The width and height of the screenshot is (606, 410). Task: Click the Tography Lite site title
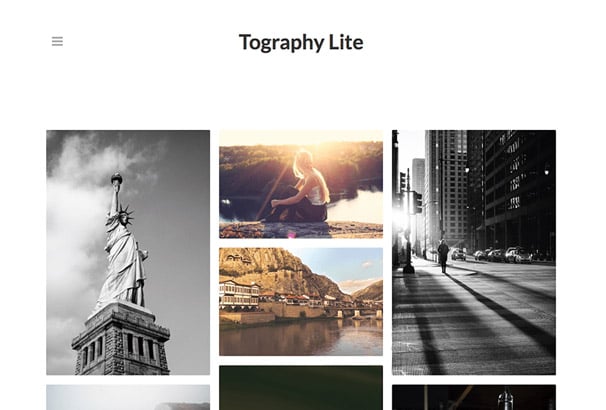(x=301, y=42)
